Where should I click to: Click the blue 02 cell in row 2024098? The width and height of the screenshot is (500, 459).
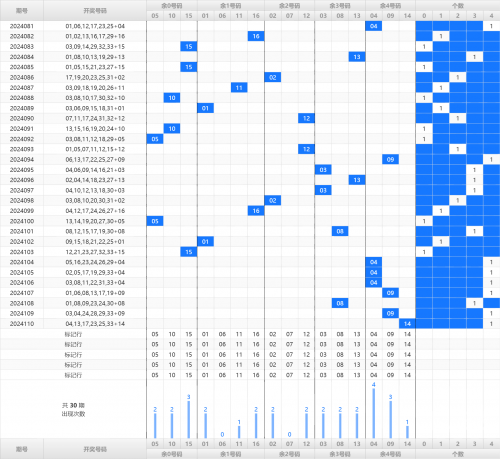coord(273,201)
